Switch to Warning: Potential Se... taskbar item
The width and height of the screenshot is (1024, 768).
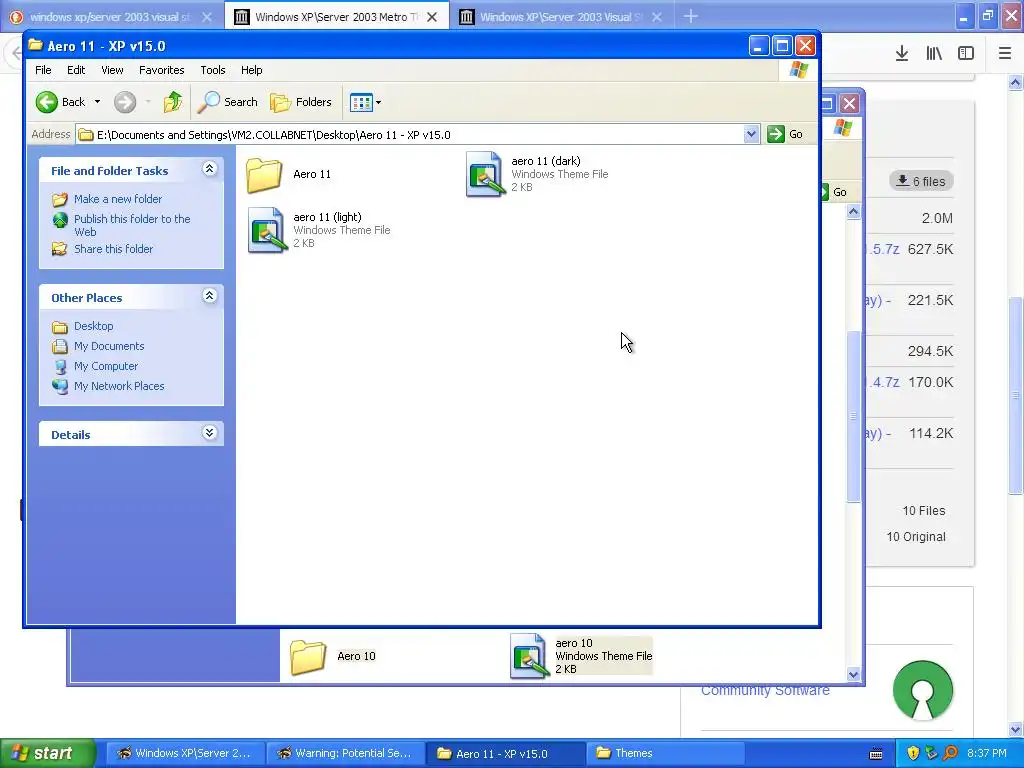tap(345, 753)
